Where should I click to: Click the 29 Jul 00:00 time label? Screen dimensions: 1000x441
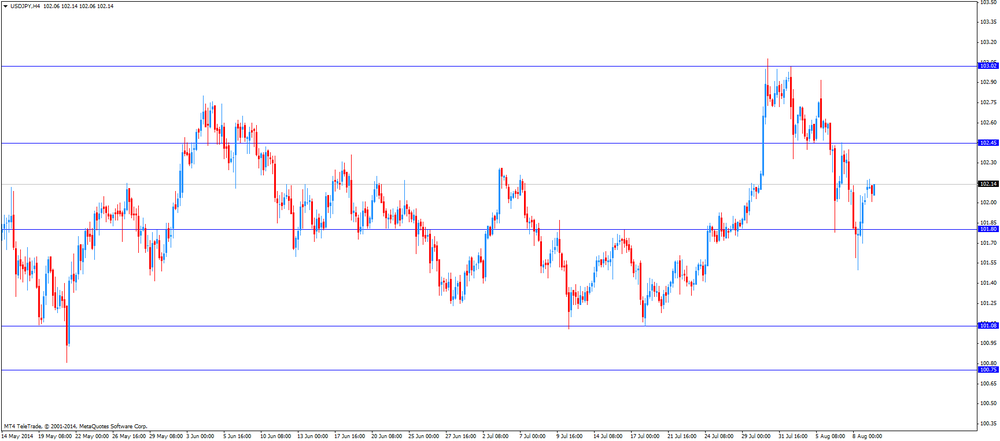tap(757, 437)
